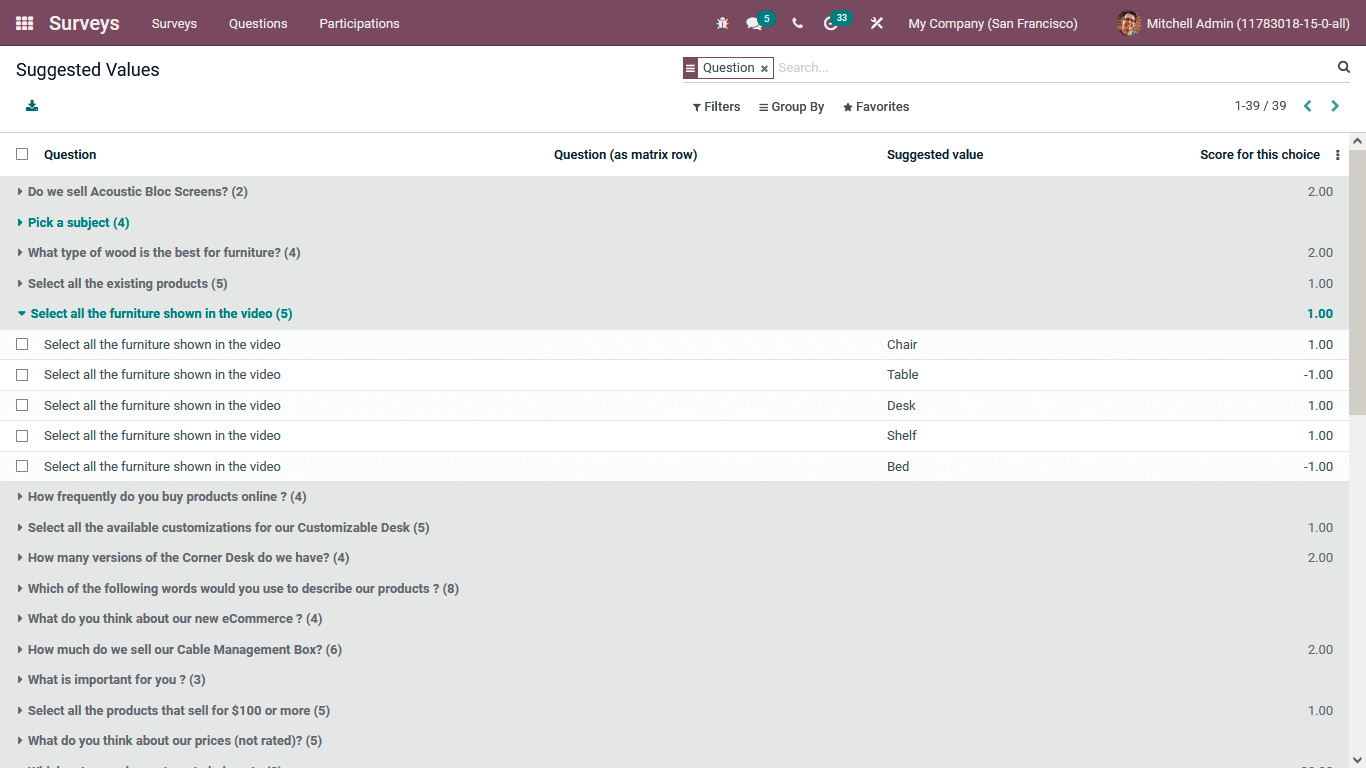Remove the Question facet with x
This screenshot has width=1366, height=768.
[x=764, y=69]
